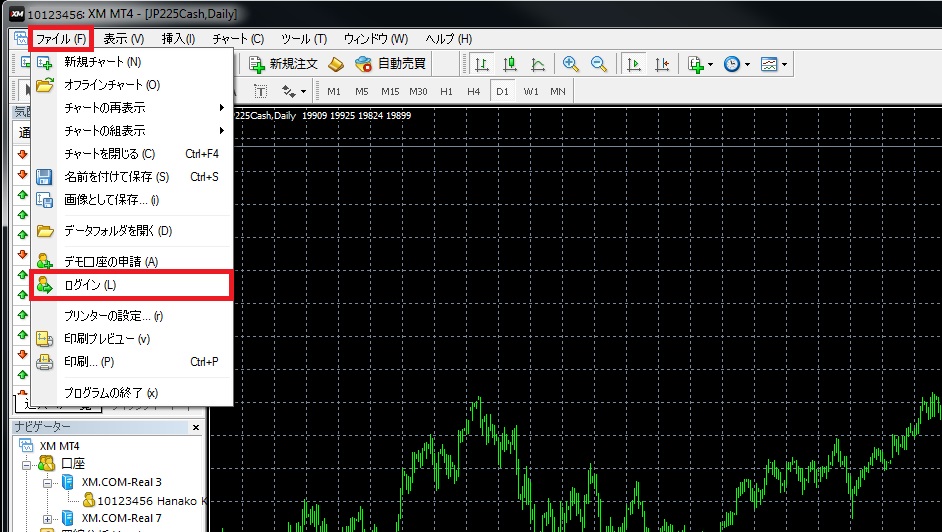Open the MetaEditor yellow book icon
Viewport: 942px width, 532px height.
336,64
